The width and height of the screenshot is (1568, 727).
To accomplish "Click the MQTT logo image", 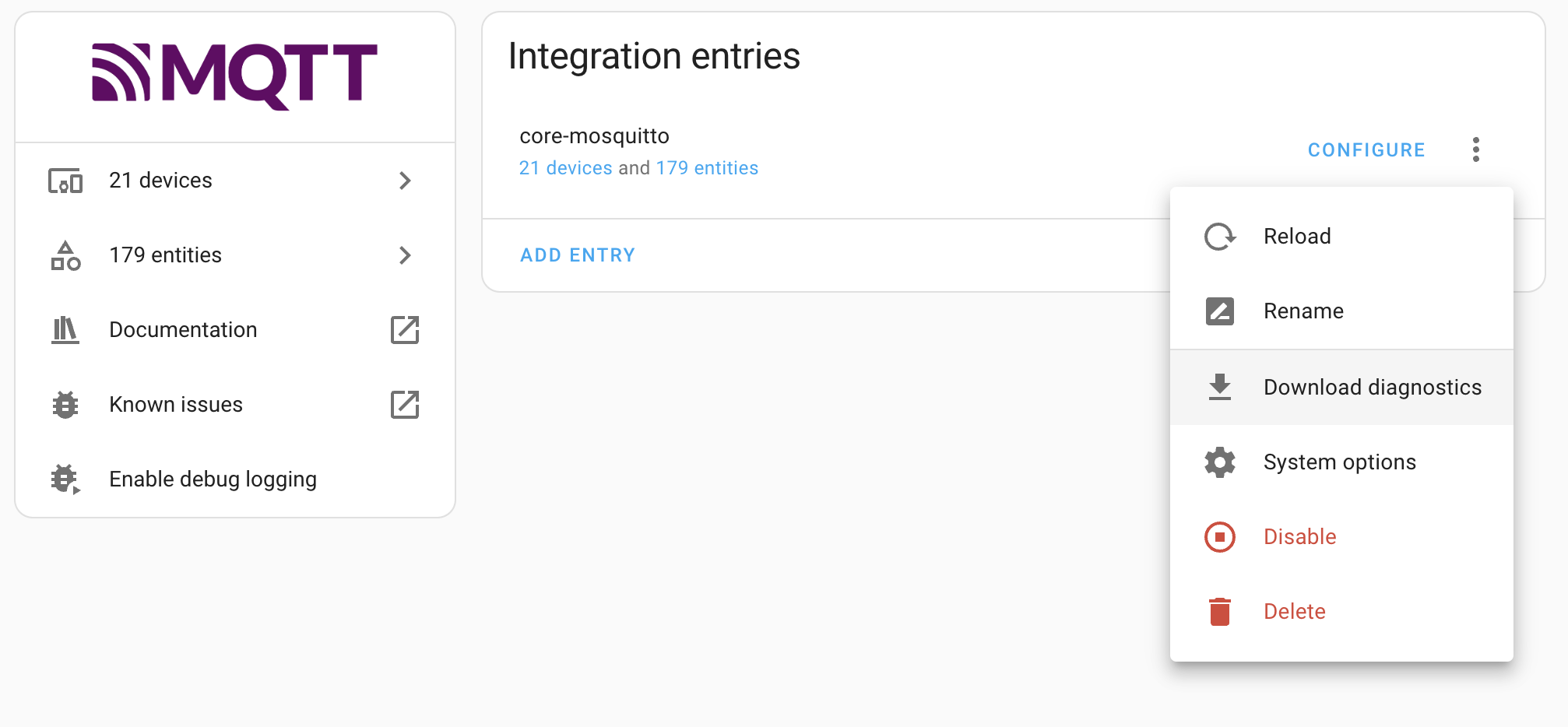I will click(234, 75).
